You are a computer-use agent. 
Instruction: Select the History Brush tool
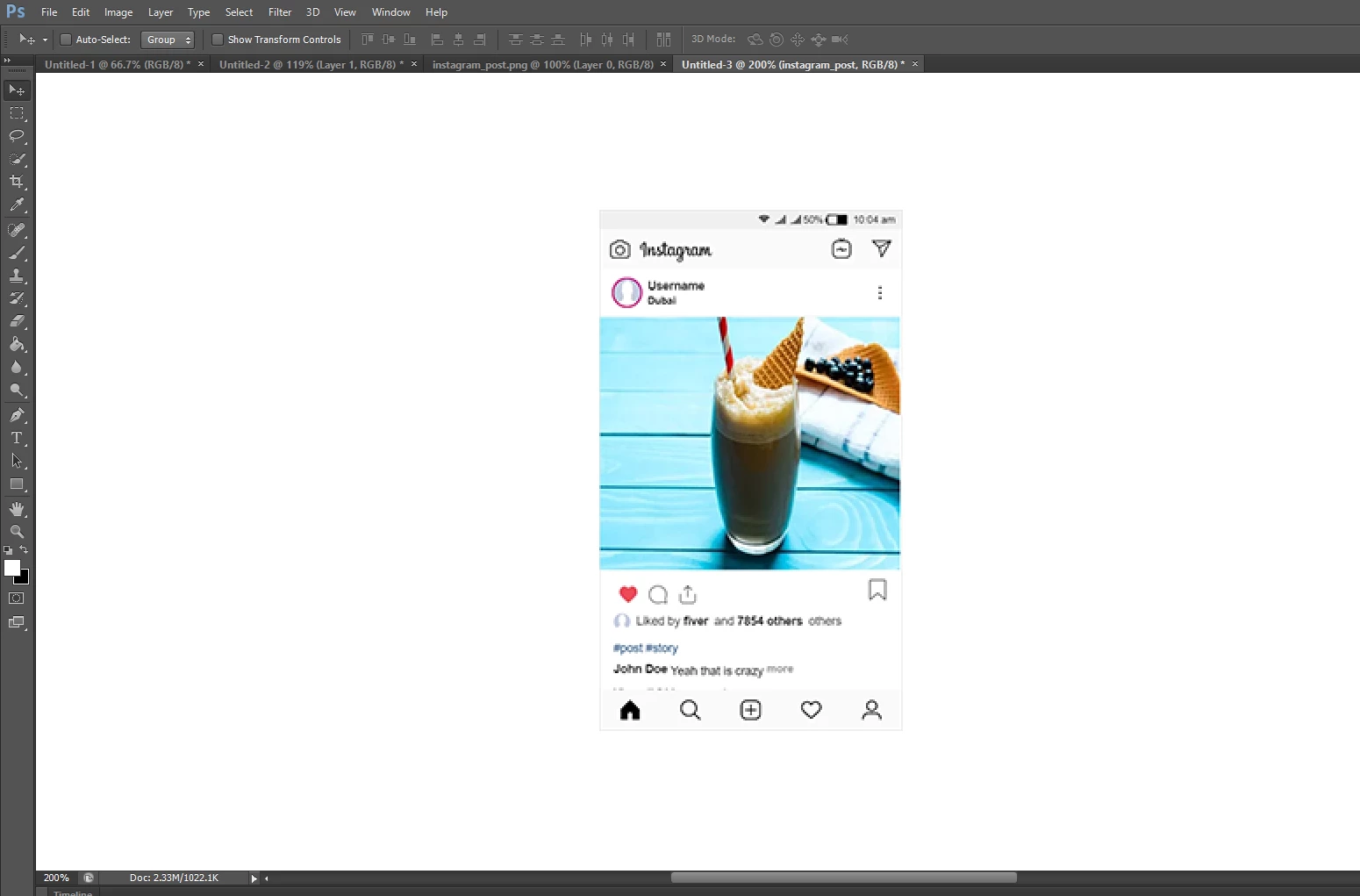click(17, 298)
